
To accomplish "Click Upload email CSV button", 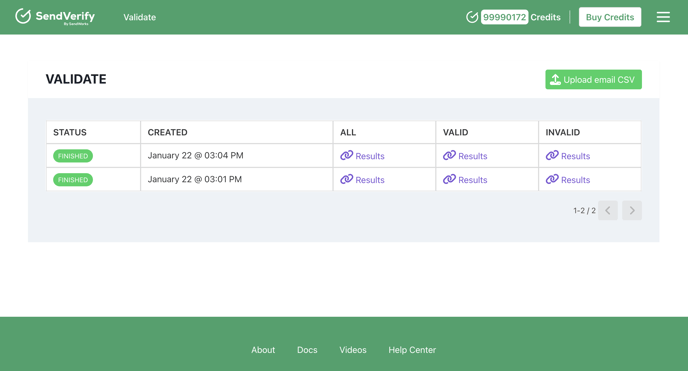I will click(593, 79).
